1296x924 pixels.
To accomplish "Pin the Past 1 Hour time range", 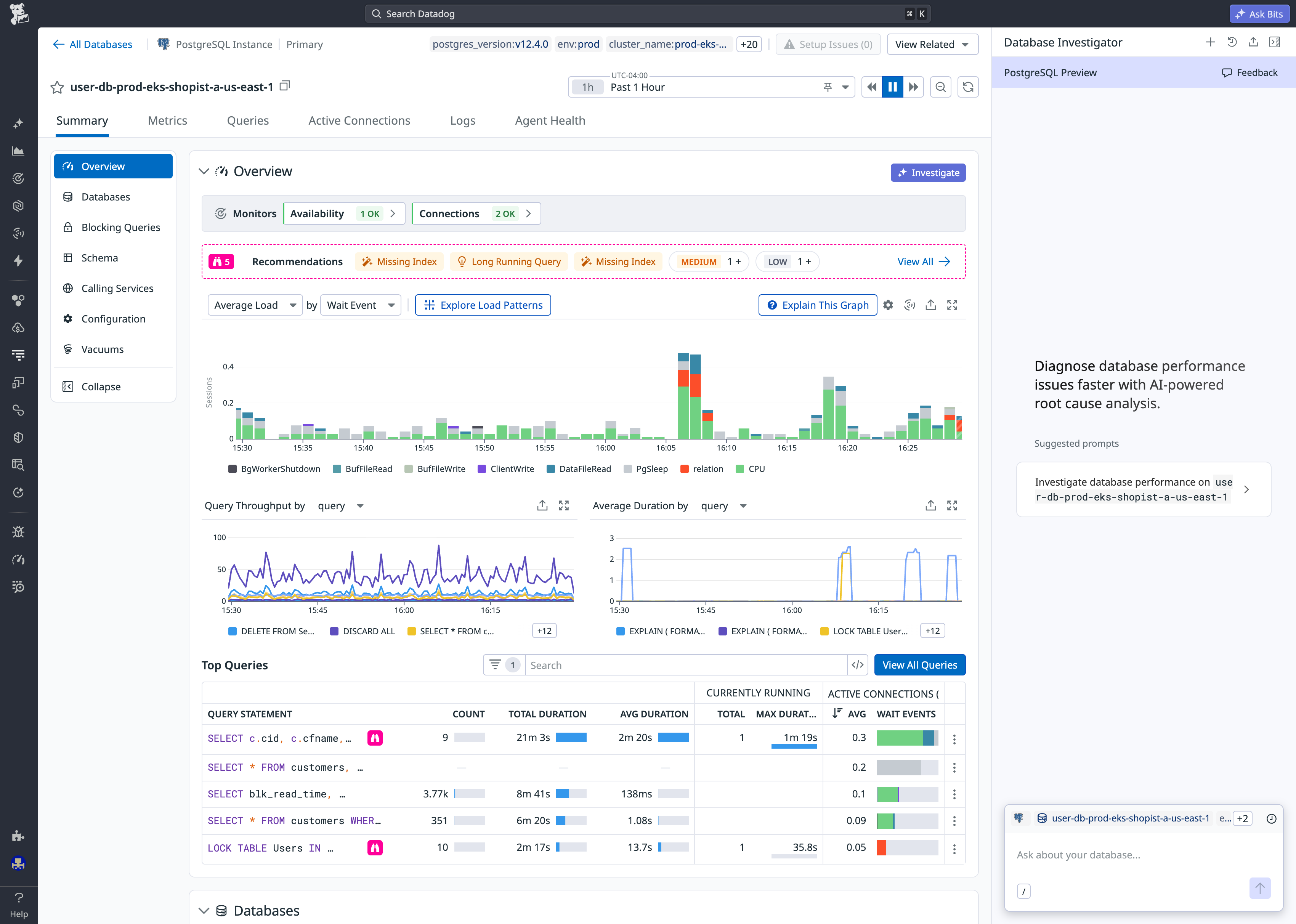I will (828, 87).
